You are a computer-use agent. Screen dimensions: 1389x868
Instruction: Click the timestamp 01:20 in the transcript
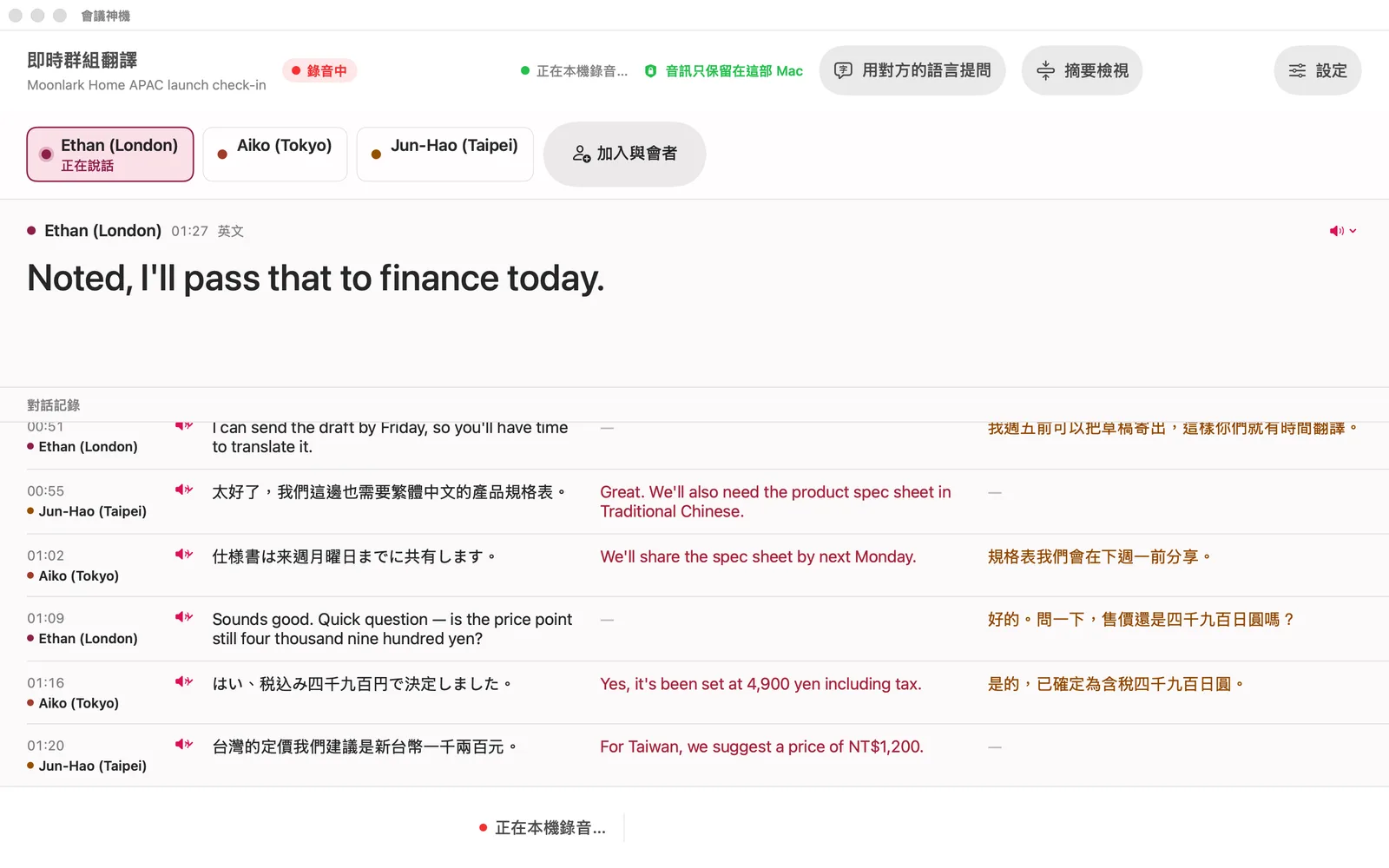click(x=45, y=746)
